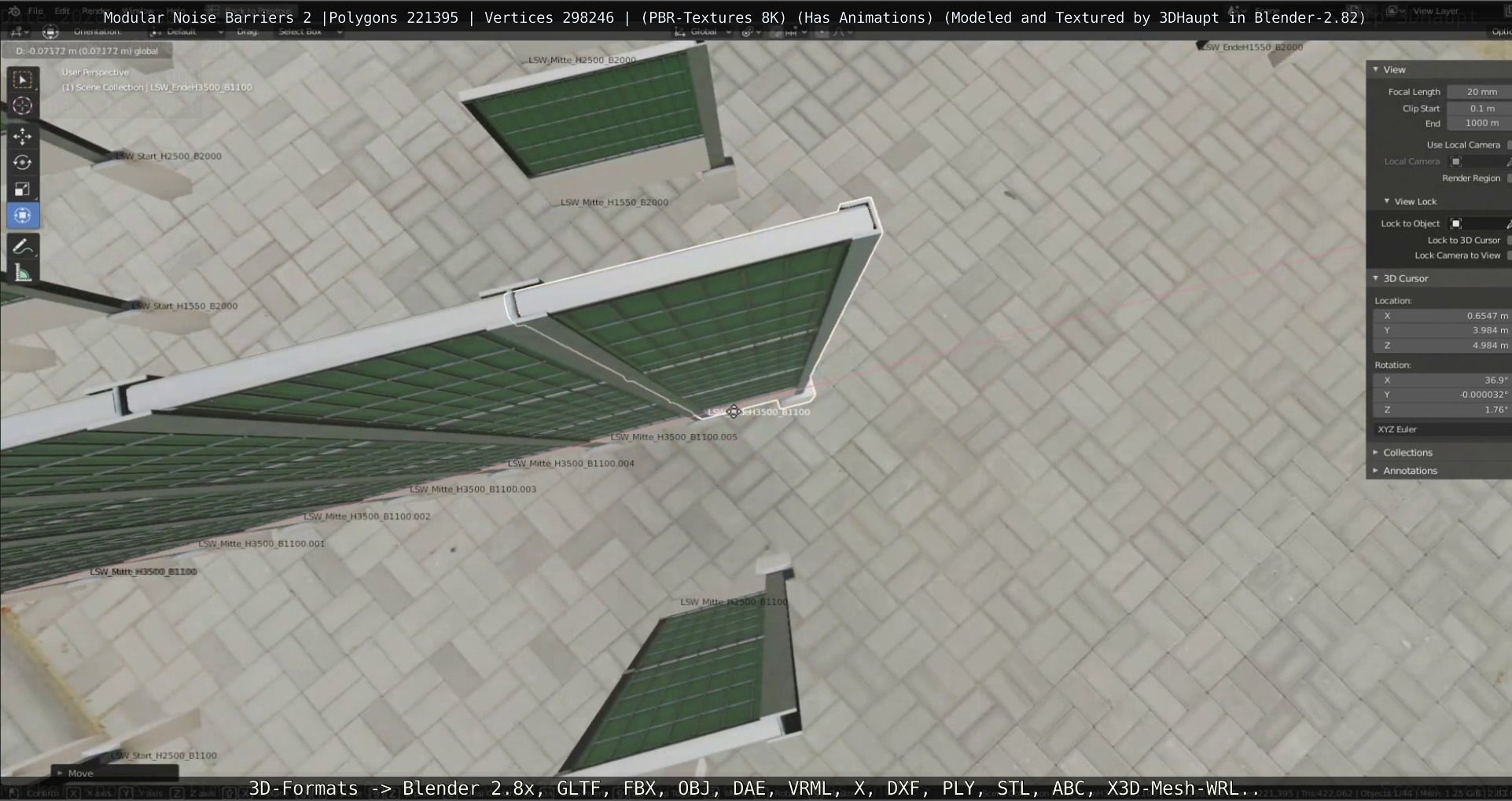Click the D: -0.07172 m transform readout

tap(86, 51)
